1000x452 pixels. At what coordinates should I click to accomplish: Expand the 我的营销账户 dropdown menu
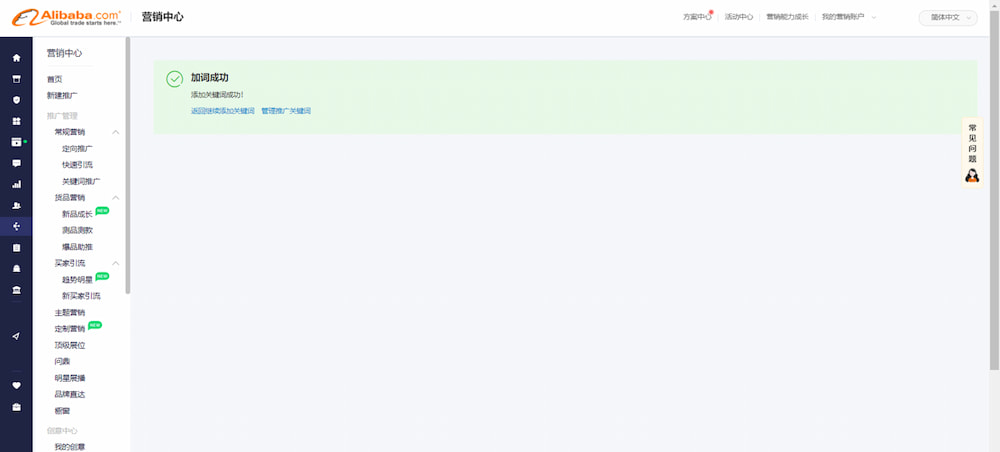[x=848, y=17]
